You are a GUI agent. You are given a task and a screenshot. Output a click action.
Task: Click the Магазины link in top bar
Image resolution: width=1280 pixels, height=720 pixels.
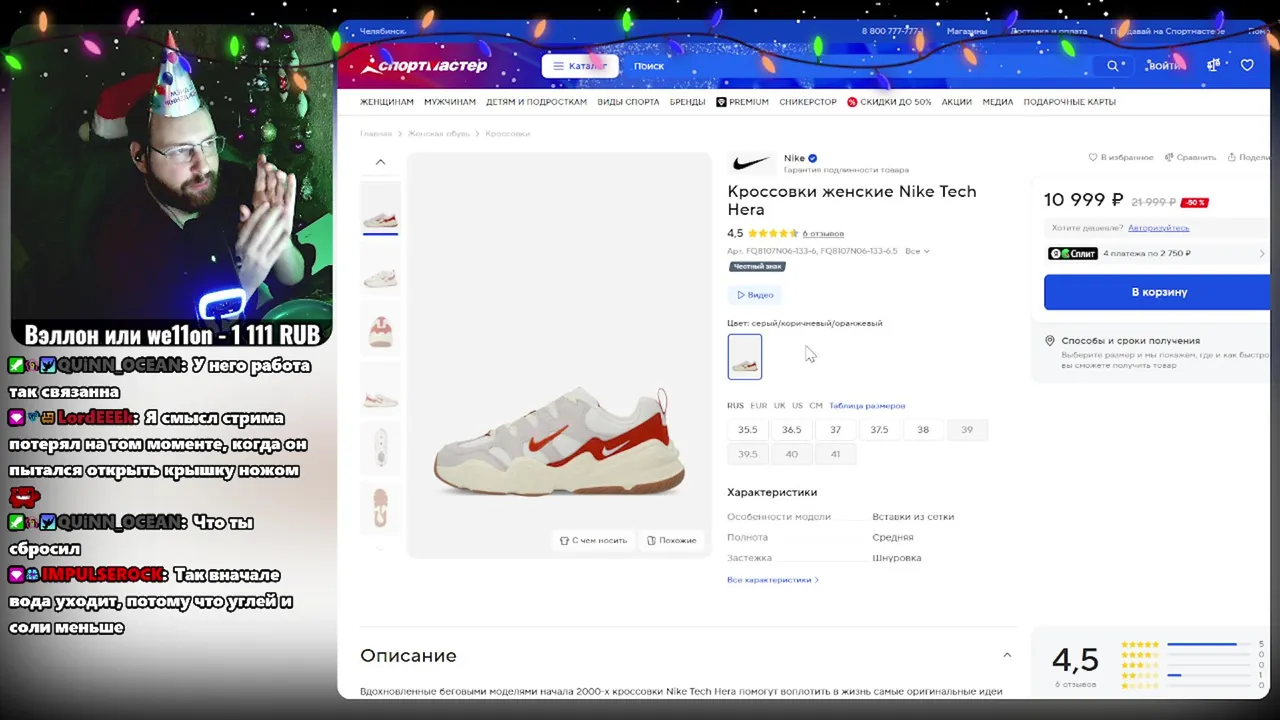coord(967,31)
